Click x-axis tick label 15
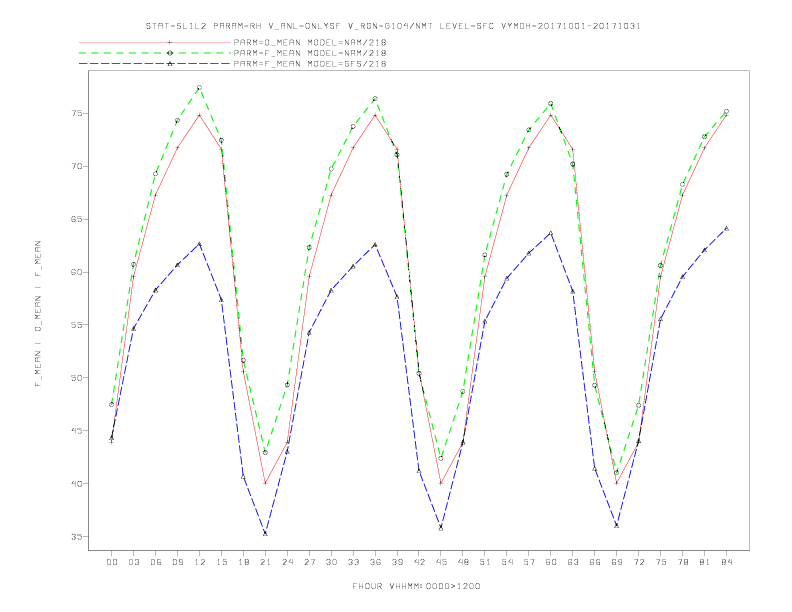 (221, 562)
